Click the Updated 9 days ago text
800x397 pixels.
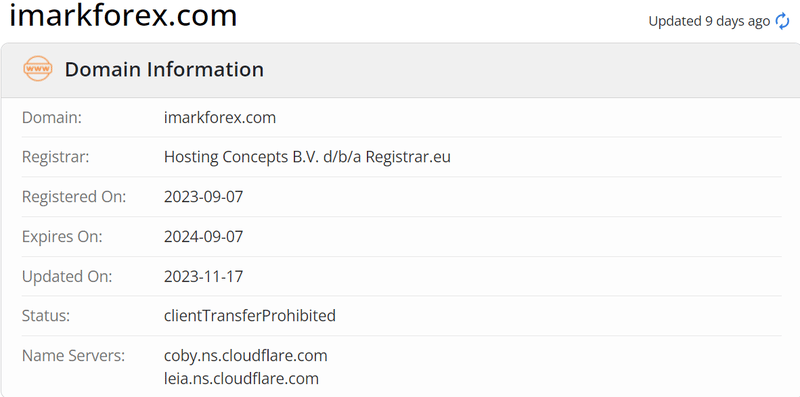[x=709, y=21]
